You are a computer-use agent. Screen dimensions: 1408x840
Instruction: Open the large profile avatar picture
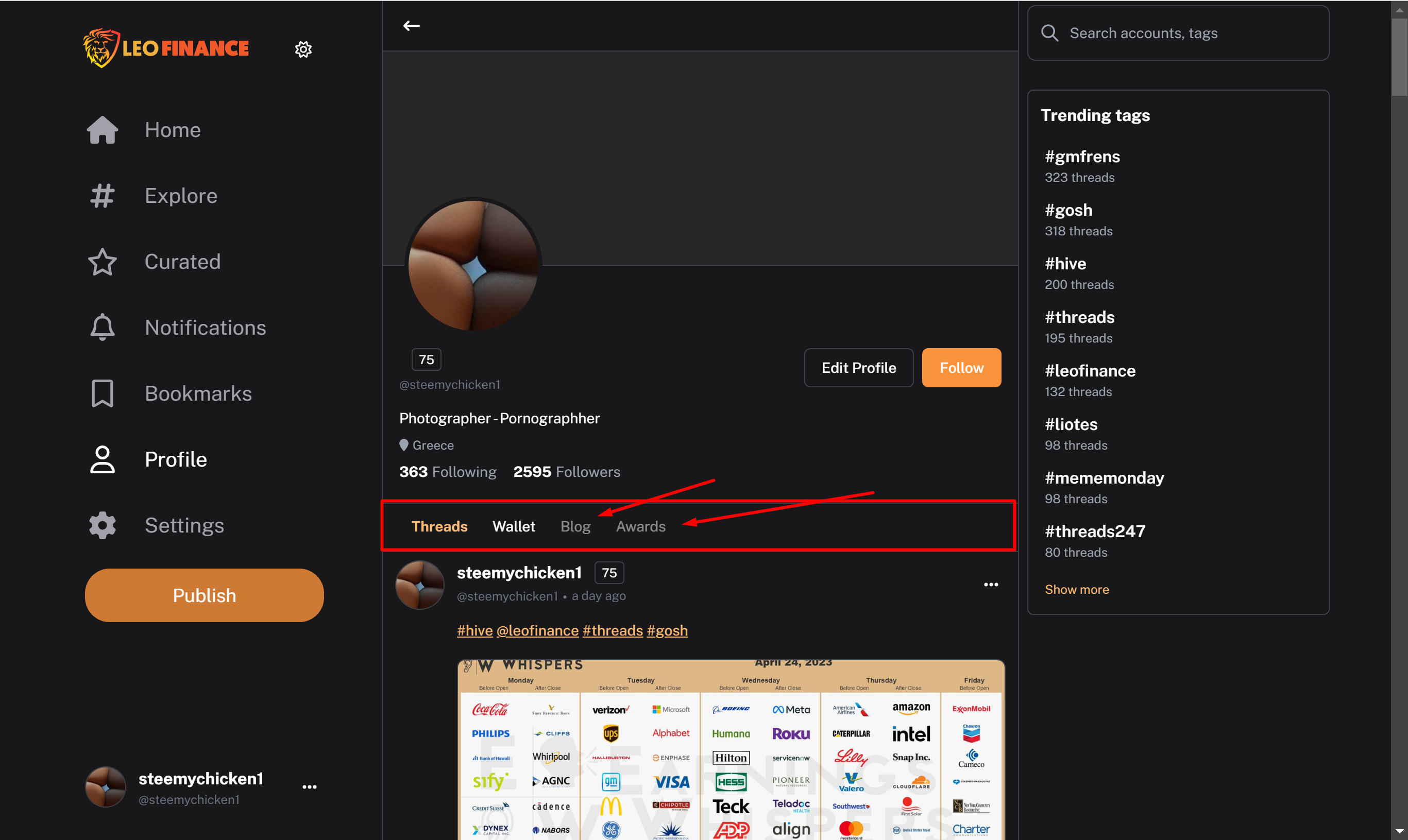473,265
